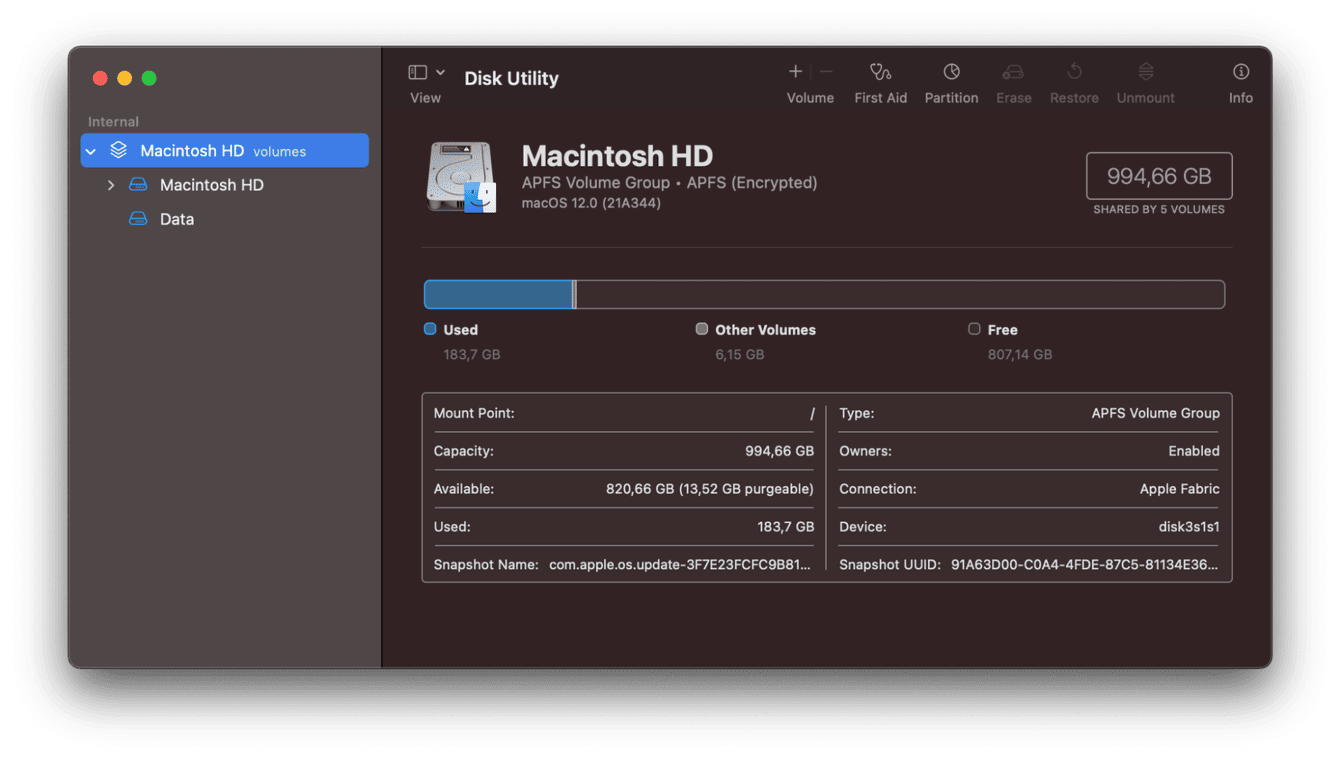Remove volume with minus icon

[826, 71]
